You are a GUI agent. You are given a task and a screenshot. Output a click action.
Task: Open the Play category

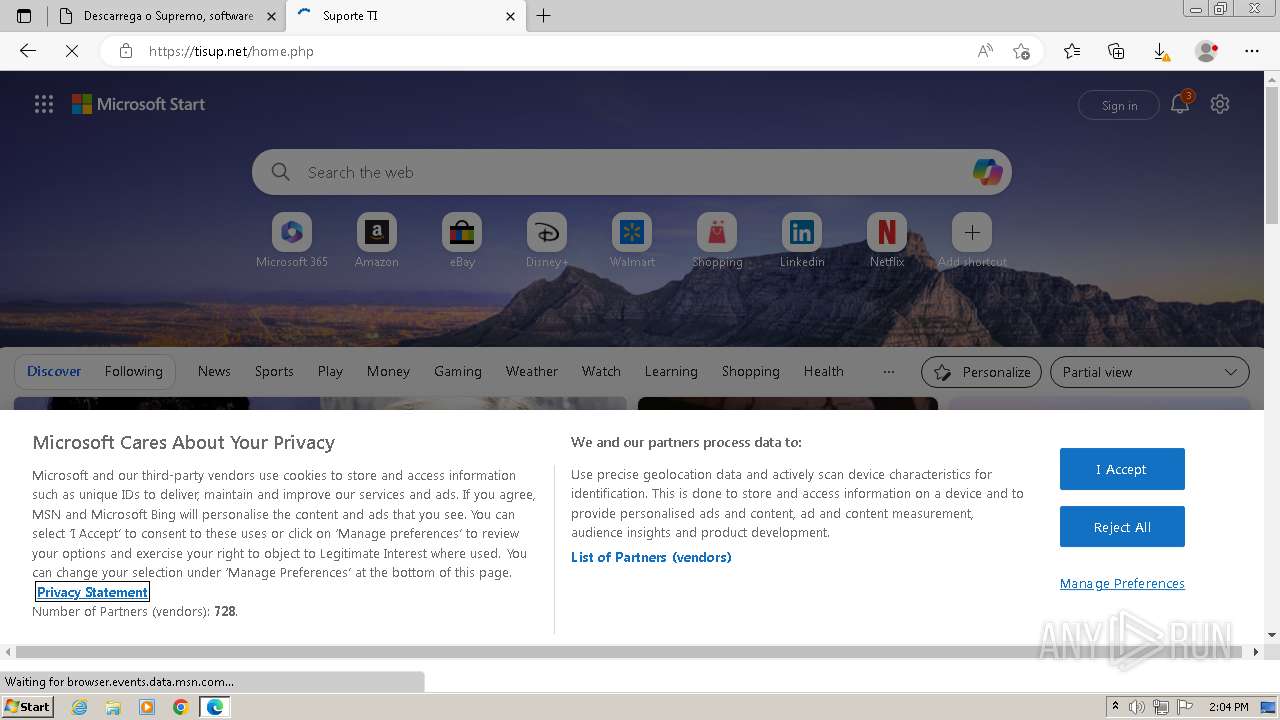[x=330, y=371]
